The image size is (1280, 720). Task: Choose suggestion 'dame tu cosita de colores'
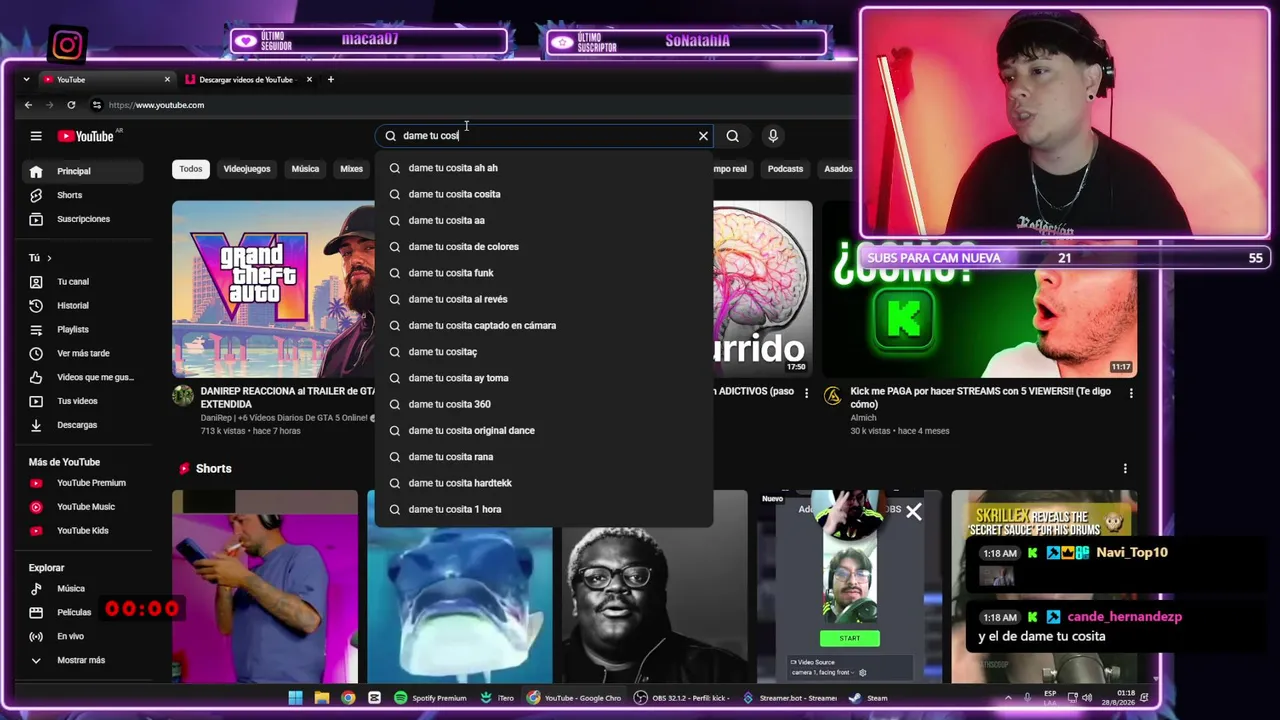[544, 247]
